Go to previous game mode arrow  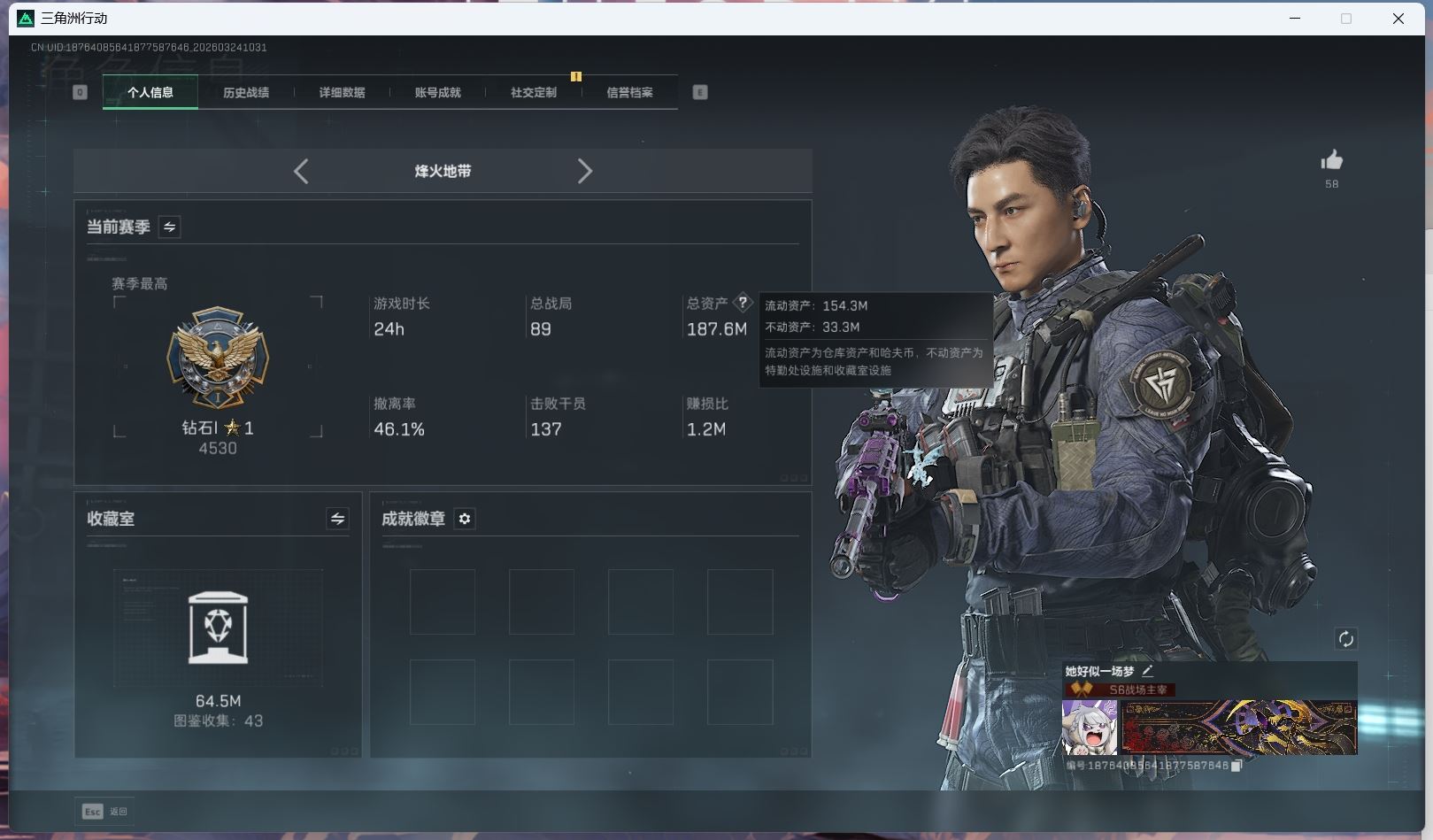(x=301, y=171)
